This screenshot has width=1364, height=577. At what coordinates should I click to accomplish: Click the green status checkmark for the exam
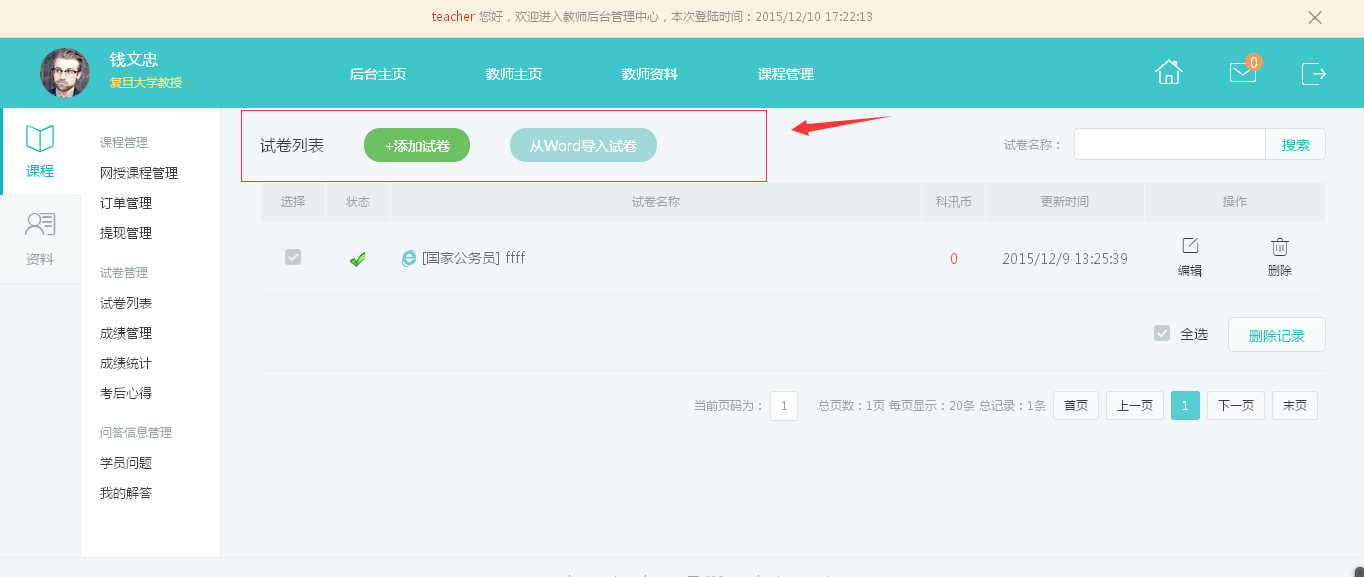coord(357,257)
